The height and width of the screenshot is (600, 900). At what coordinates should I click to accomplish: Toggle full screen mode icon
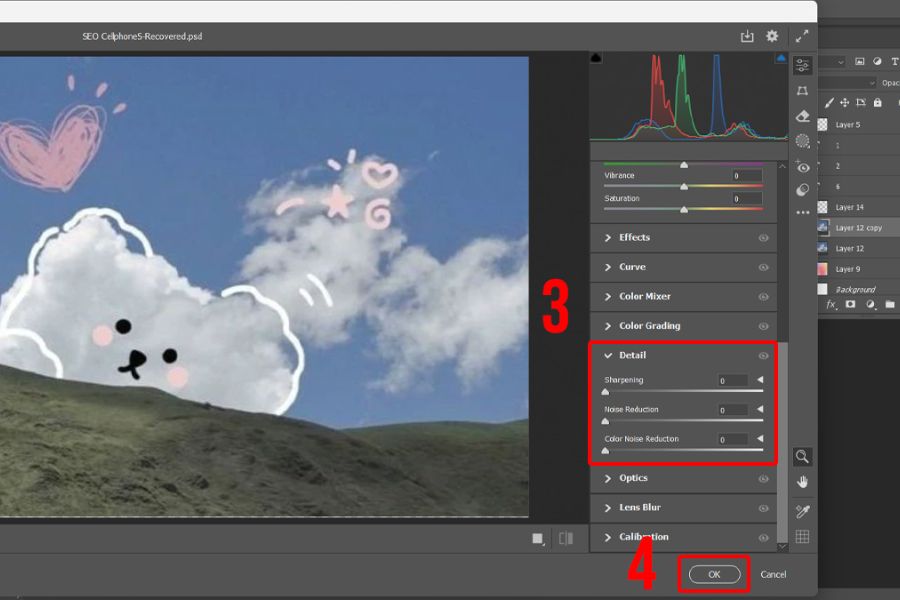[802, 36]
